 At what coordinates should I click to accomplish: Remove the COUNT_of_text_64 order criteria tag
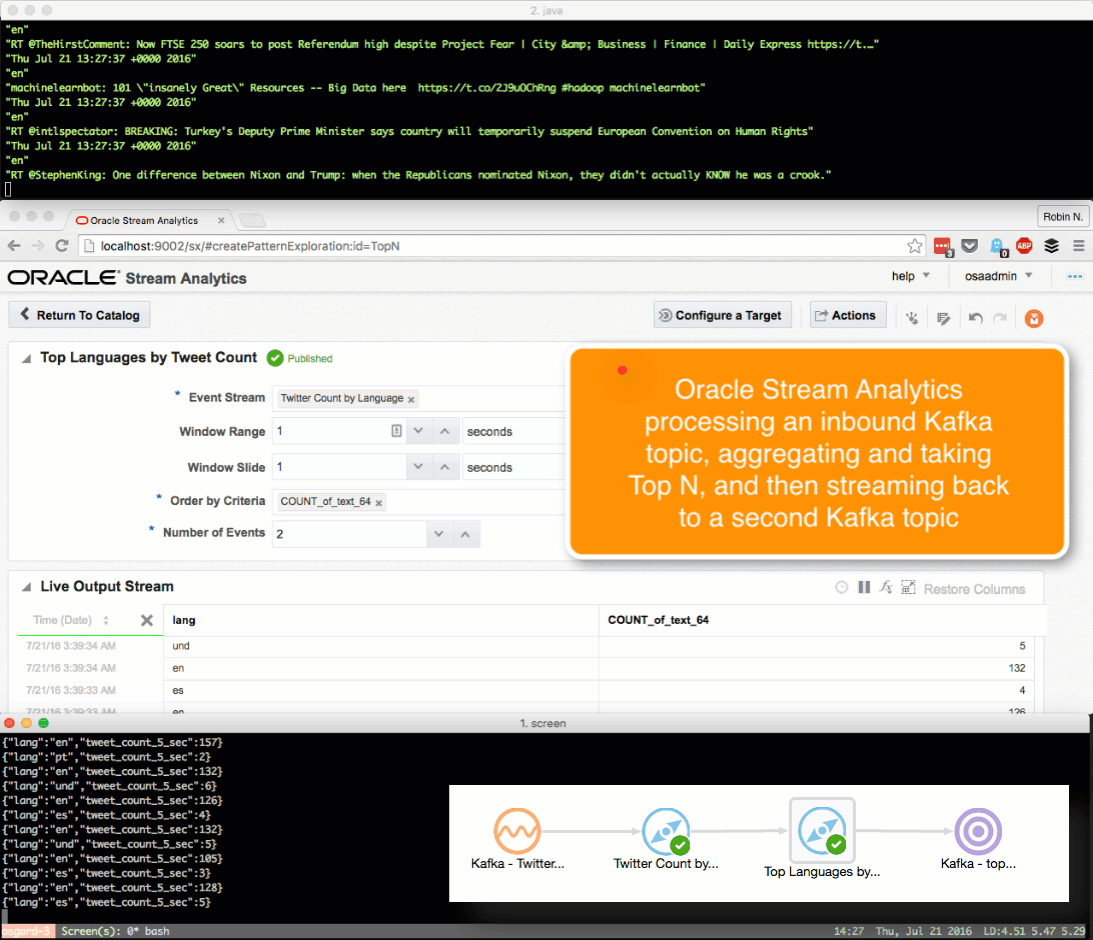[379, 502]
